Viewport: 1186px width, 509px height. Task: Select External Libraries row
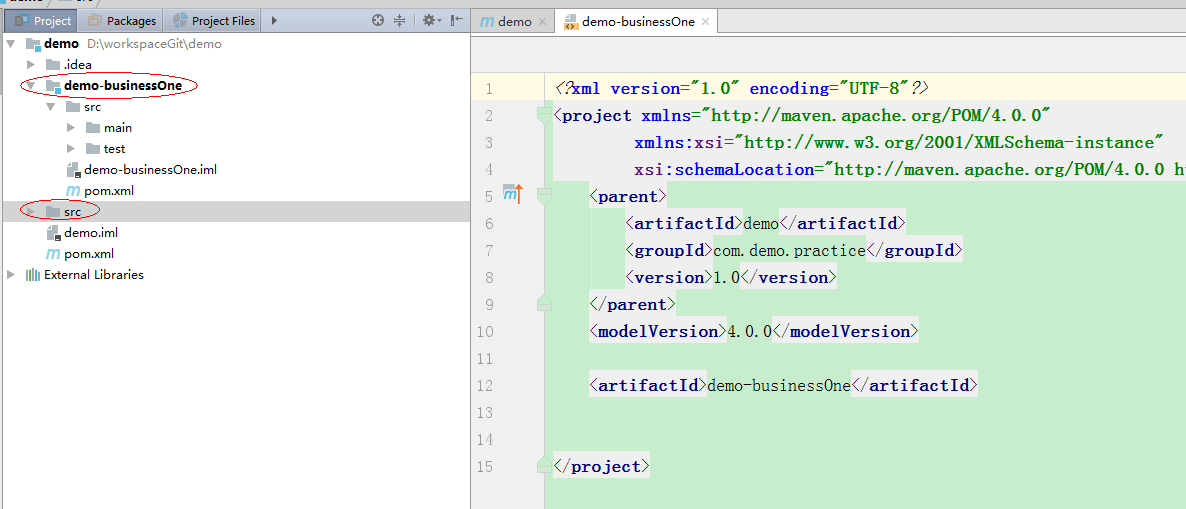tap(235, 275)
